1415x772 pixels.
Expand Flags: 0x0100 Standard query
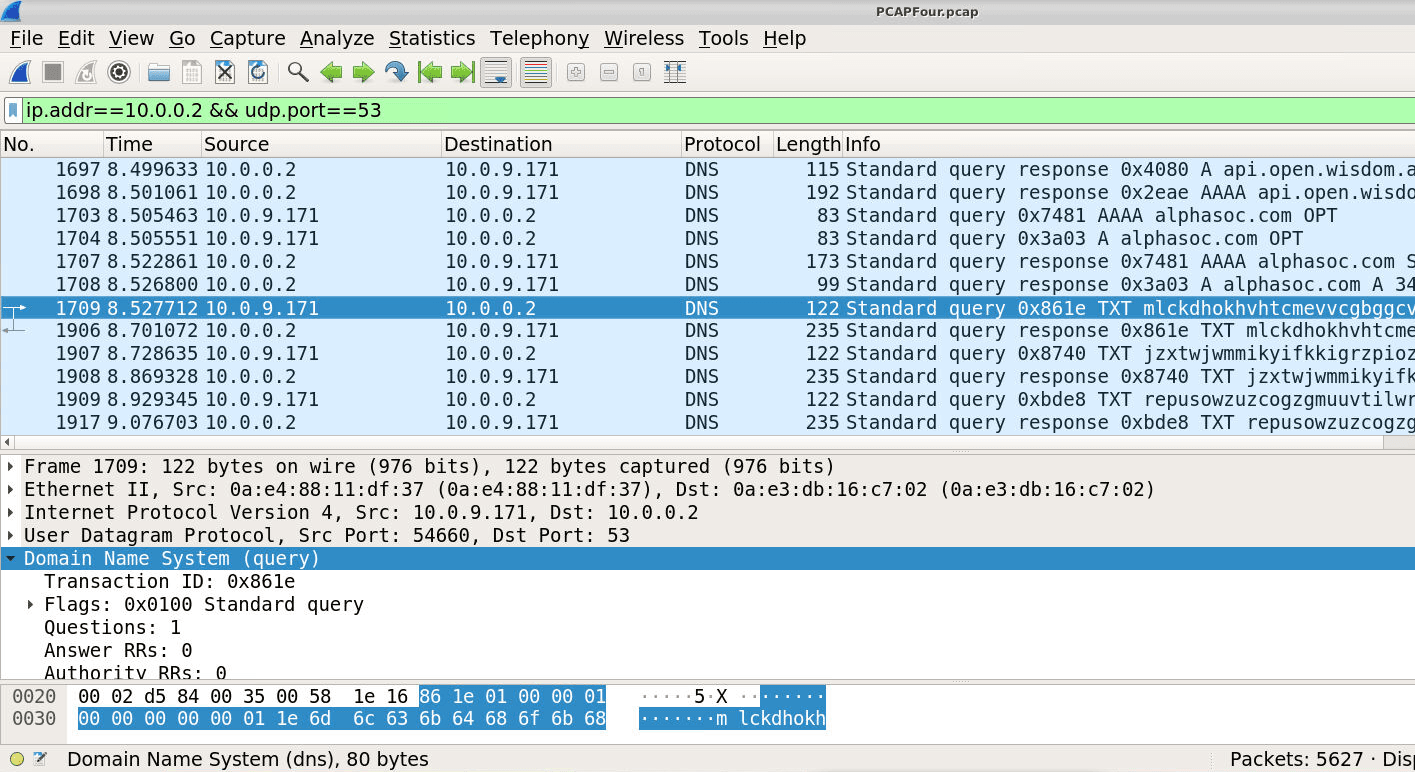[x=31, y=604]
